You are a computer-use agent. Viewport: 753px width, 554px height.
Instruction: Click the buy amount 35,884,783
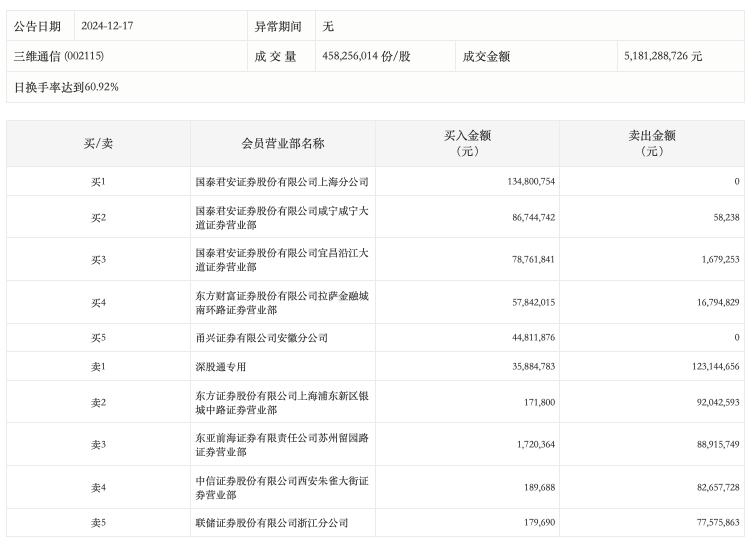tap(533, 366)
